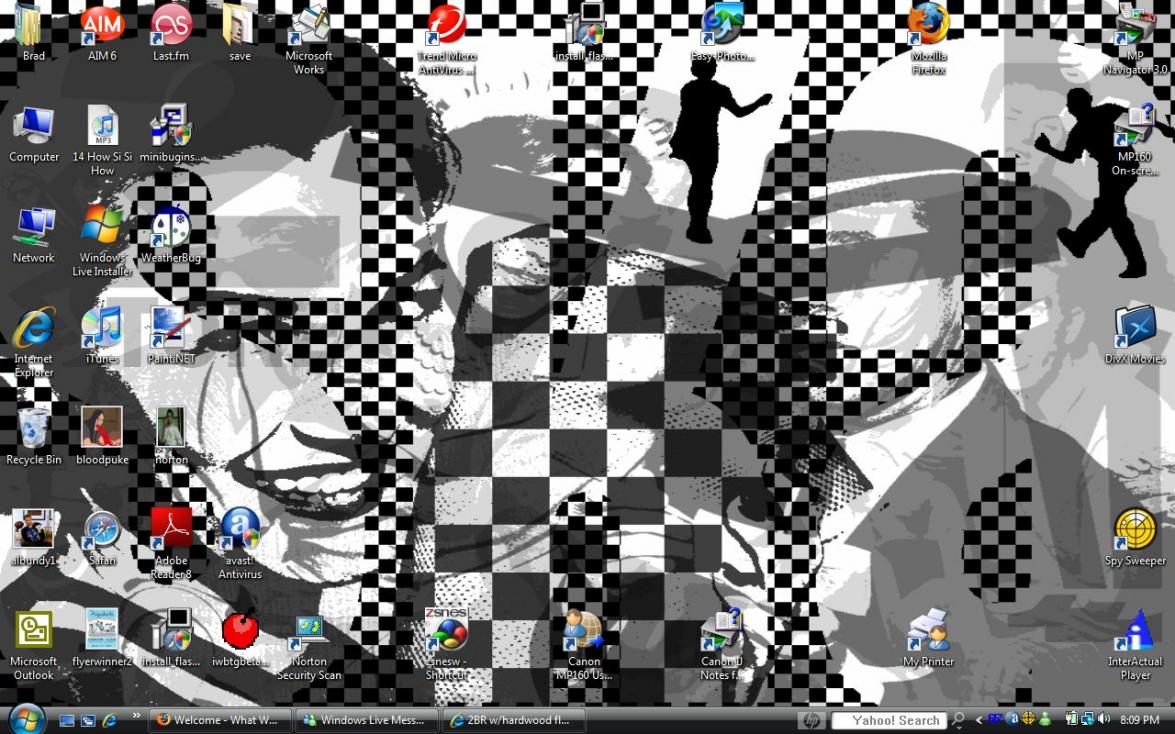Launch the AIM 6 shortcut
Screen dimensions: 1175x734
(102, 33)
